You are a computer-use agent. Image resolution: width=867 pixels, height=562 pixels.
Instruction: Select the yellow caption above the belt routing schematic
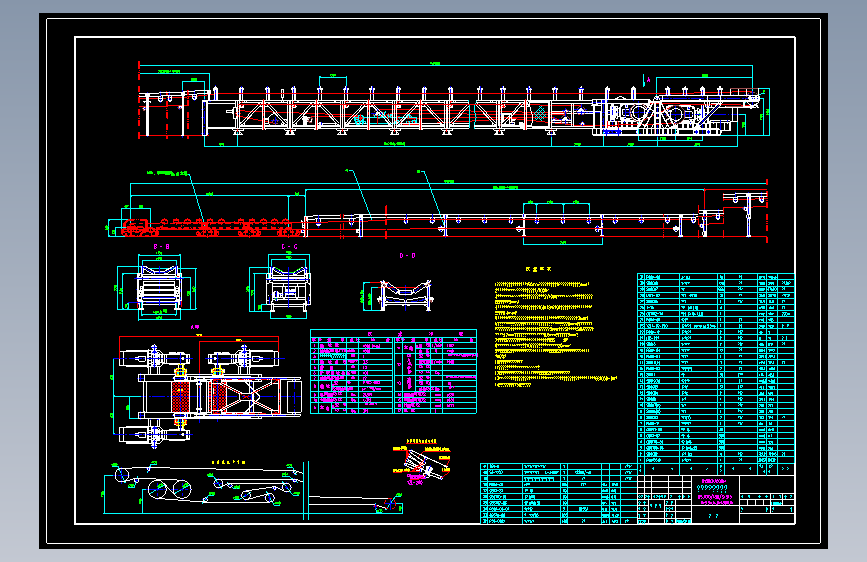click(x=228, y=462)
